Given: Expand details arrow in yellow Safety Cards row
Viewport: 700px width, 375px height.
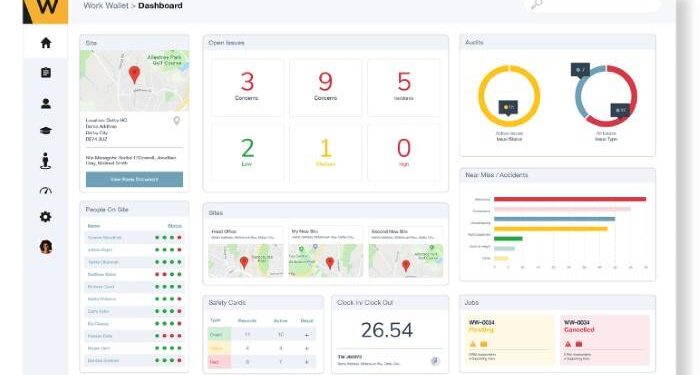Looking at the screenshot, I should pos(307,348).
